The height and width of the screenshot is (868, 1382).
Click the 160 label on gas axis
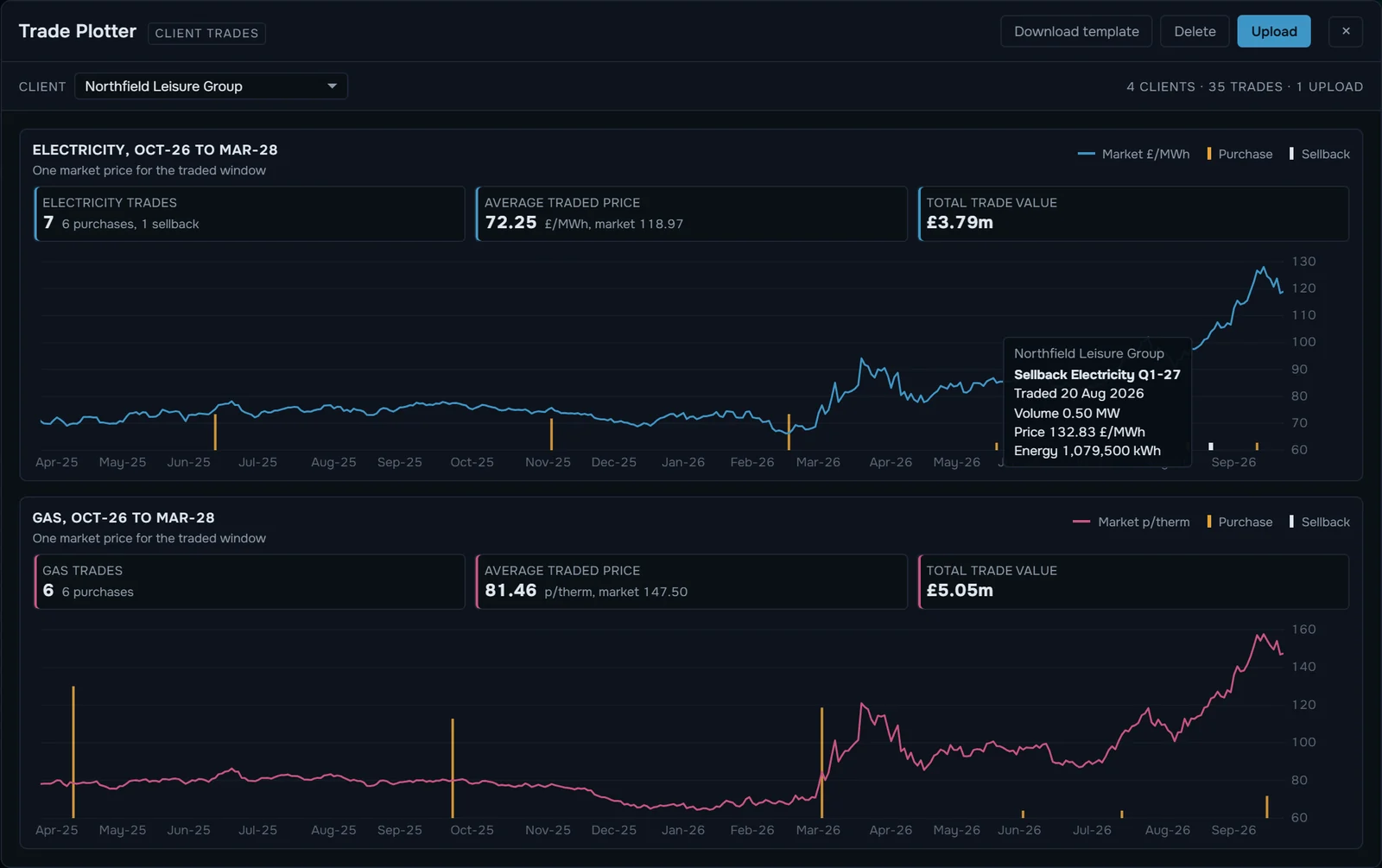[x=1303, y=629]
